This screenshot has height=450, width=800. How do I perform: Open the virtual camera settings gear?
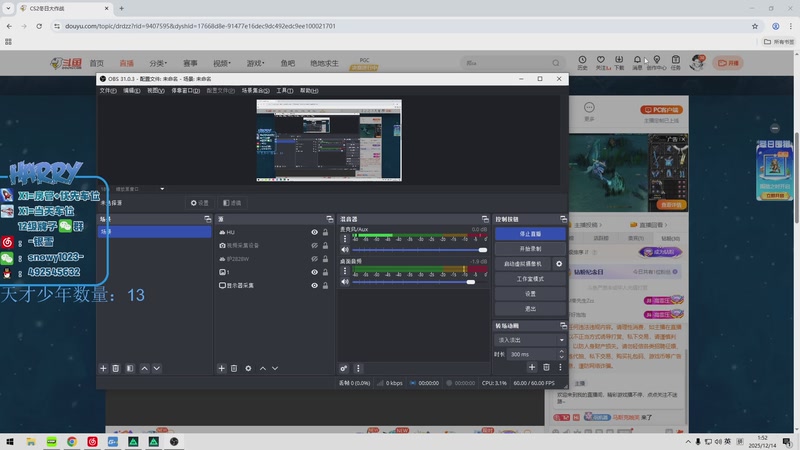tap(559, 264)
